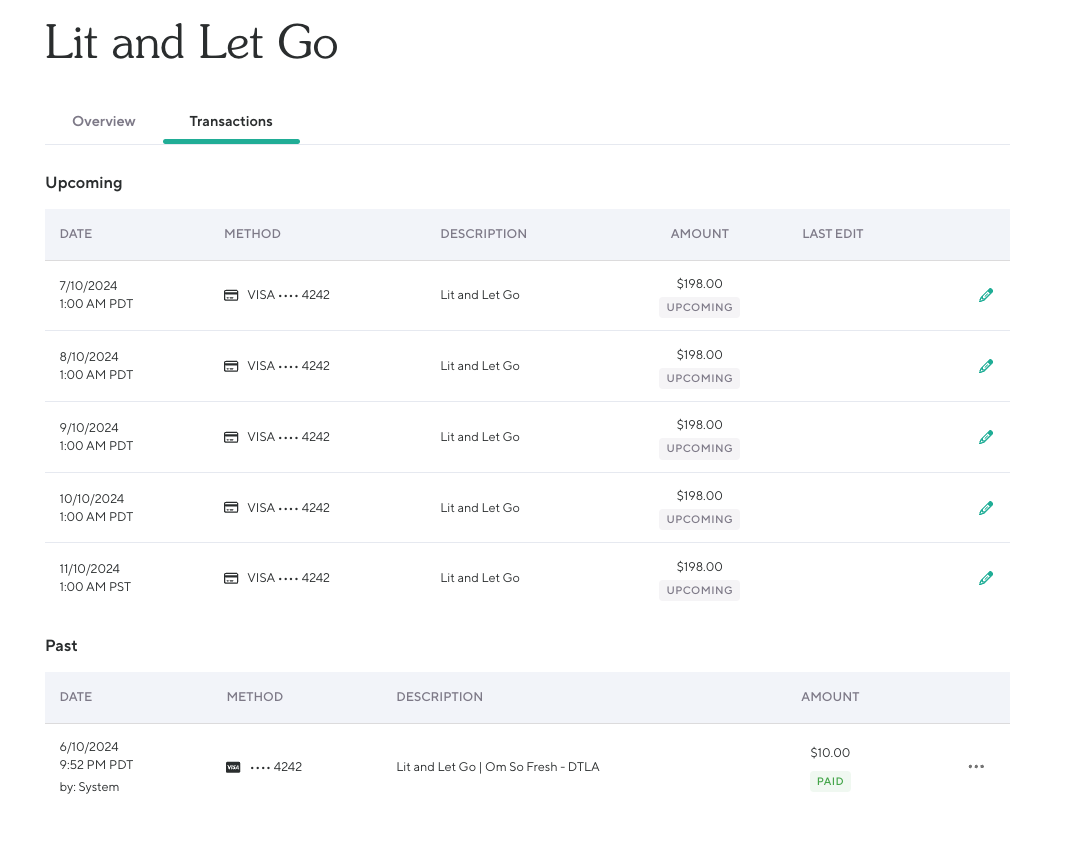Edit the 7/10/2024 upcoming transaction
Screen dimensions: 1073x843
pyautogui.click(x=985, y=295)
